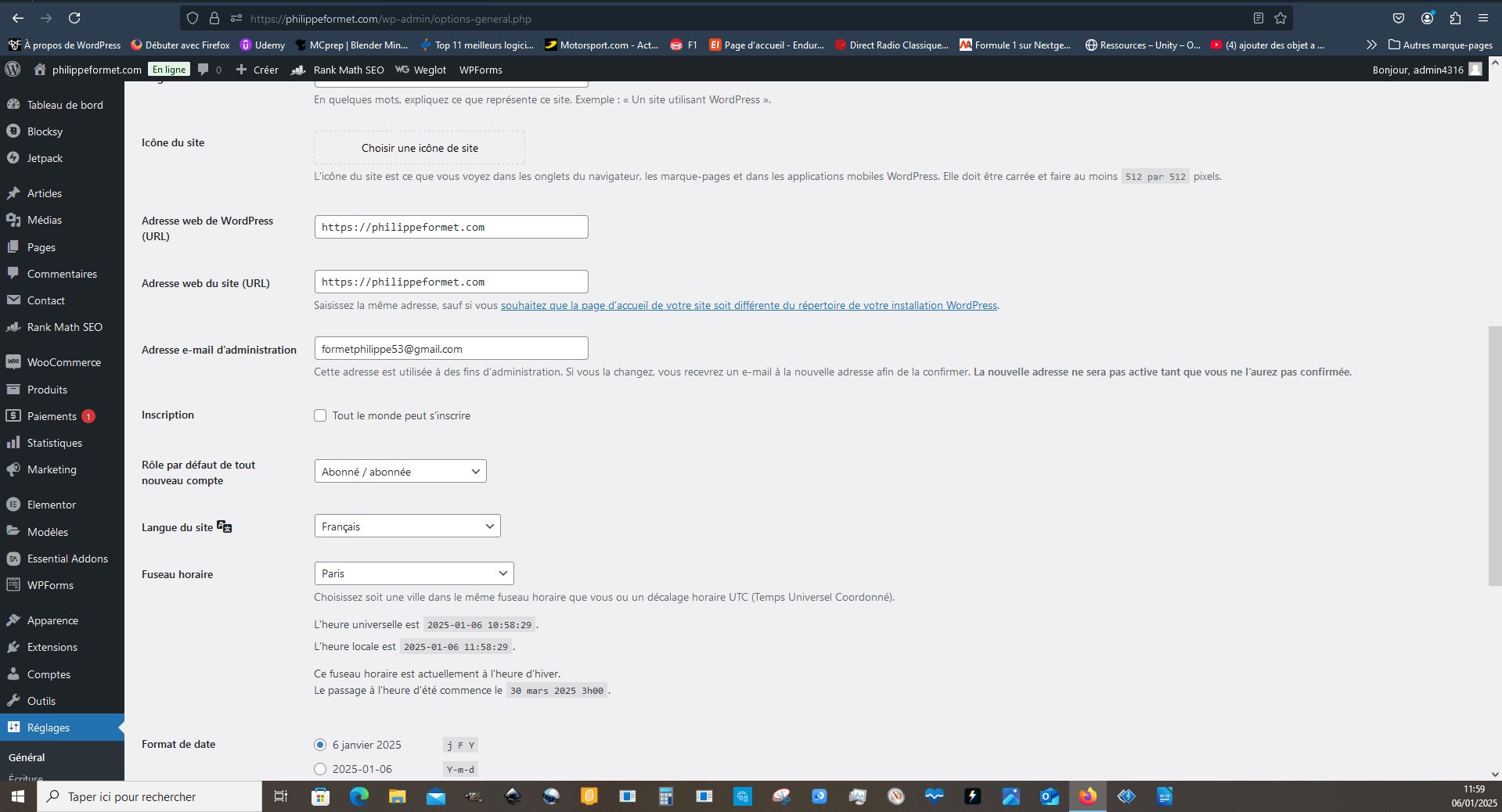1502x812 pixels.
Task: Open the default role dropdown 'Abonné / abonnée'
Action: pos(400,472)
